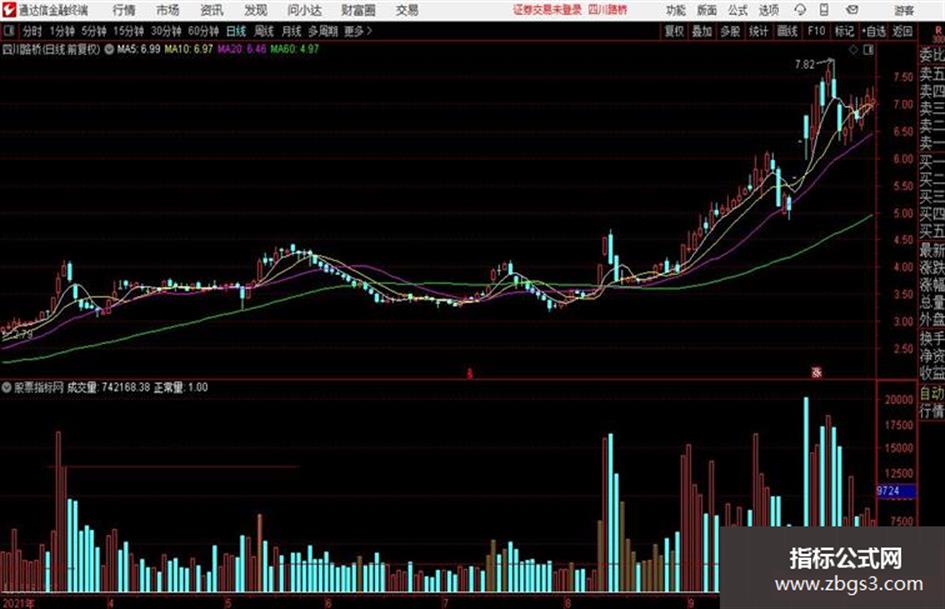
Task: Click the 正常量: 1.00 readout
Action: [181, 387]
